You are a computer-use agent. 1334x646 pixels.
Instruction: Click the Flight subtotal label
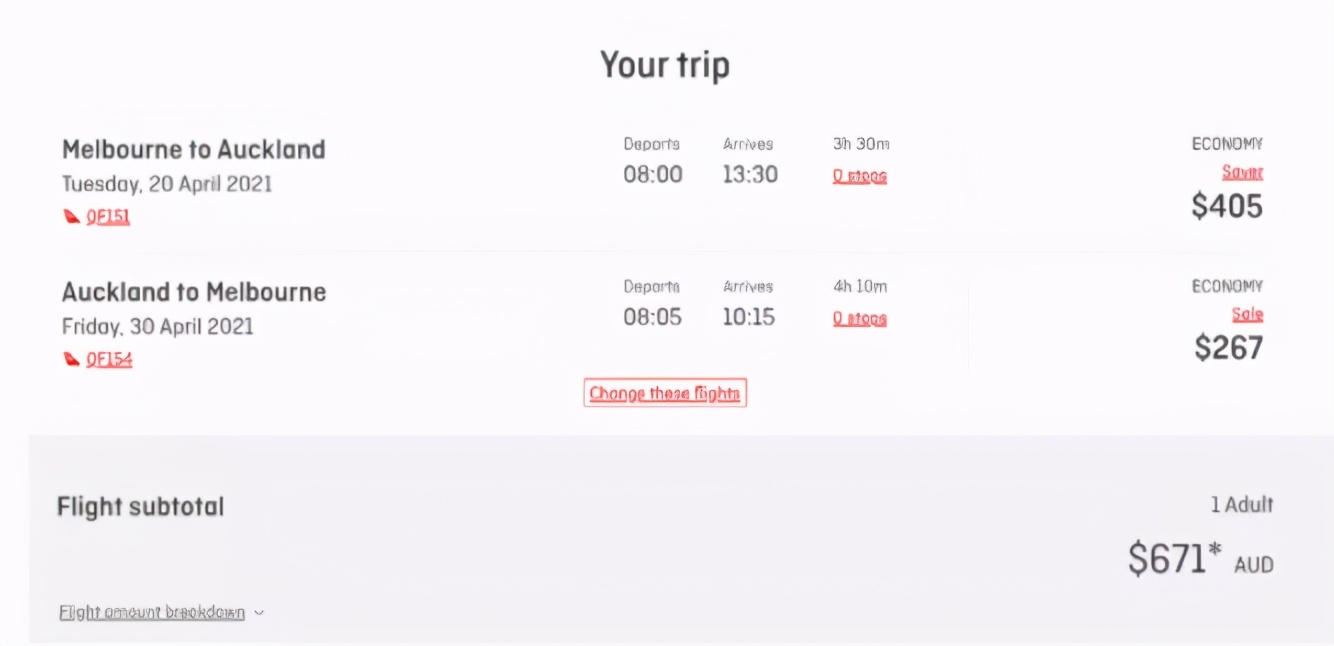[141, 507]
